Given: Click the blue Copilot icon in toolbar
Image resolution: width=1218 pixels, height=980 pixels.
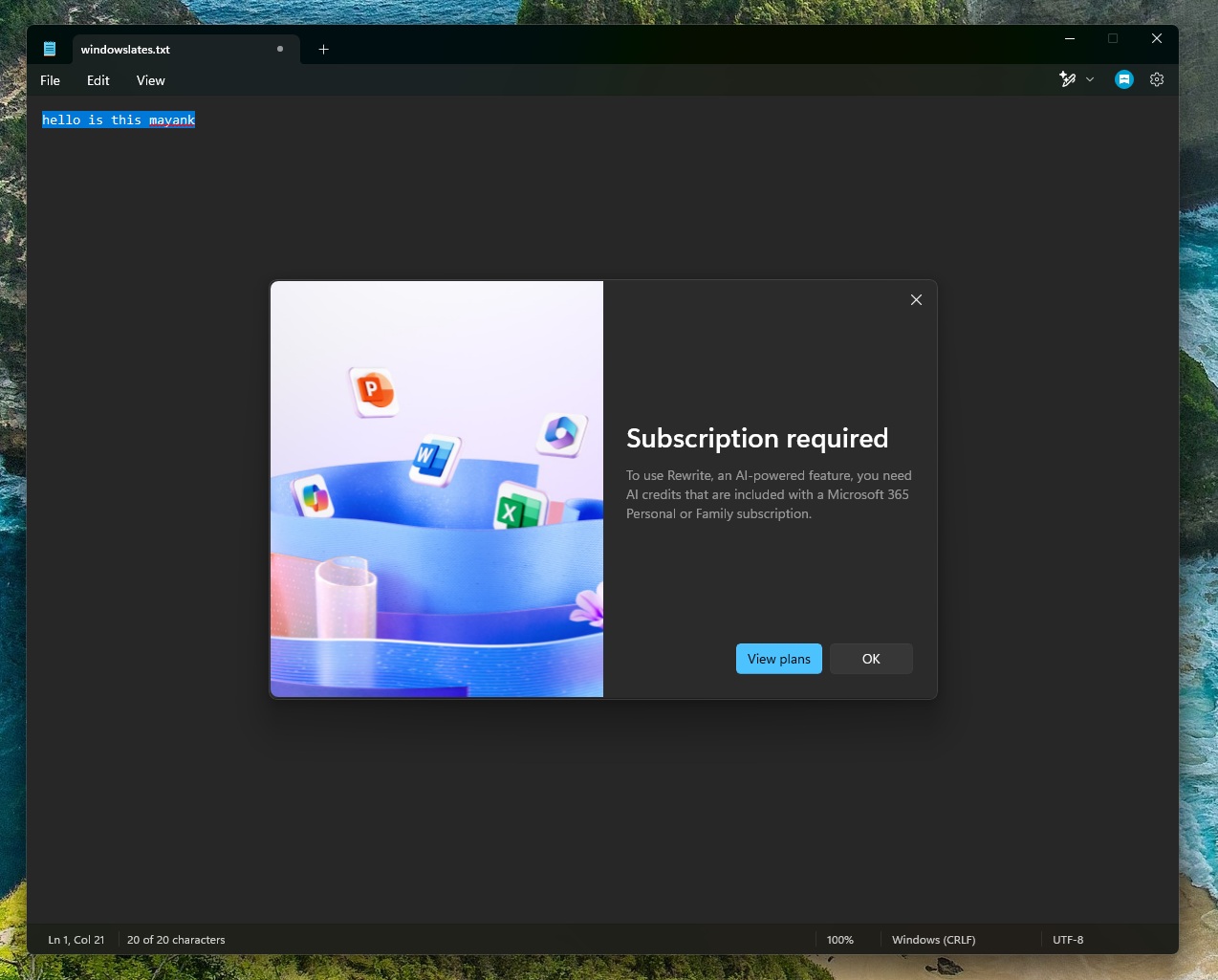Looking at the screenshot, I should click(1123, 79).
